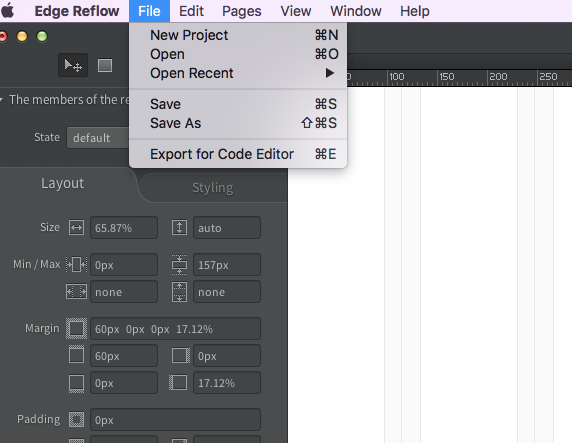The width and height of the screenshot is (572, 443).
Task: Expand the Open Recent submenu
Action: point(238,73)
